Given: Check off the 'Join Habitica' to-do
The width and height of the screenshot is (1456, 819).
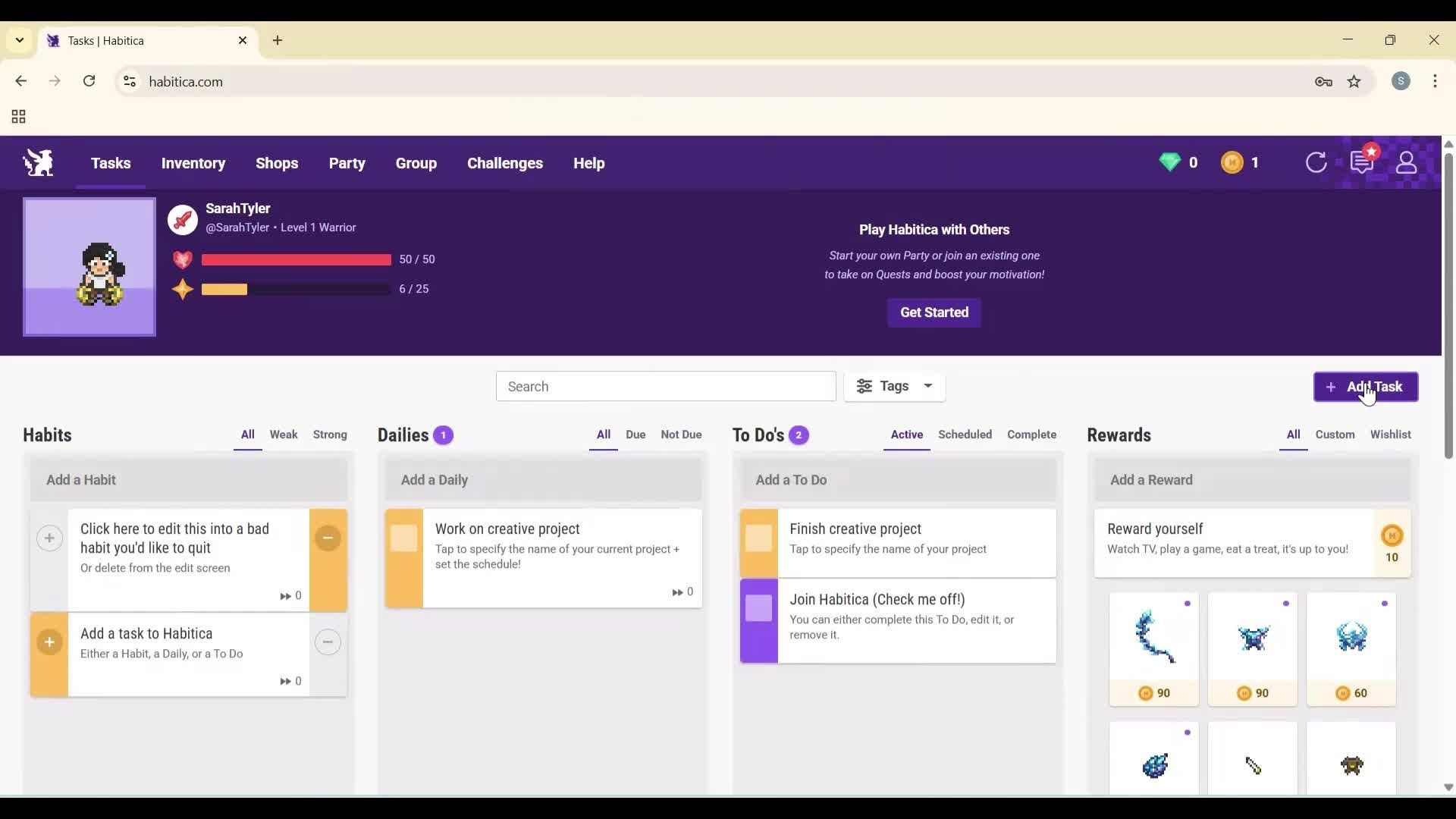Looking at the screenshot, I should 758,609.
